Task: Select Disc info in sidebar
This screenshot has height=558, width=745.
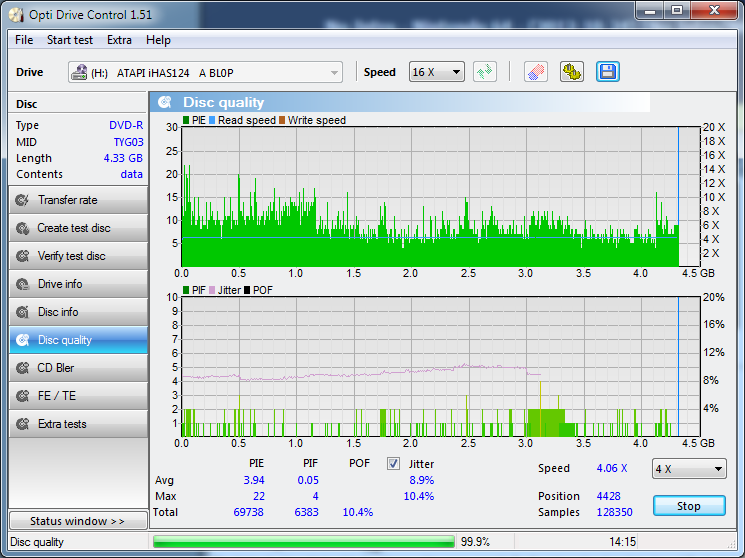Action: pyautogui.click(x=78, y=312)
